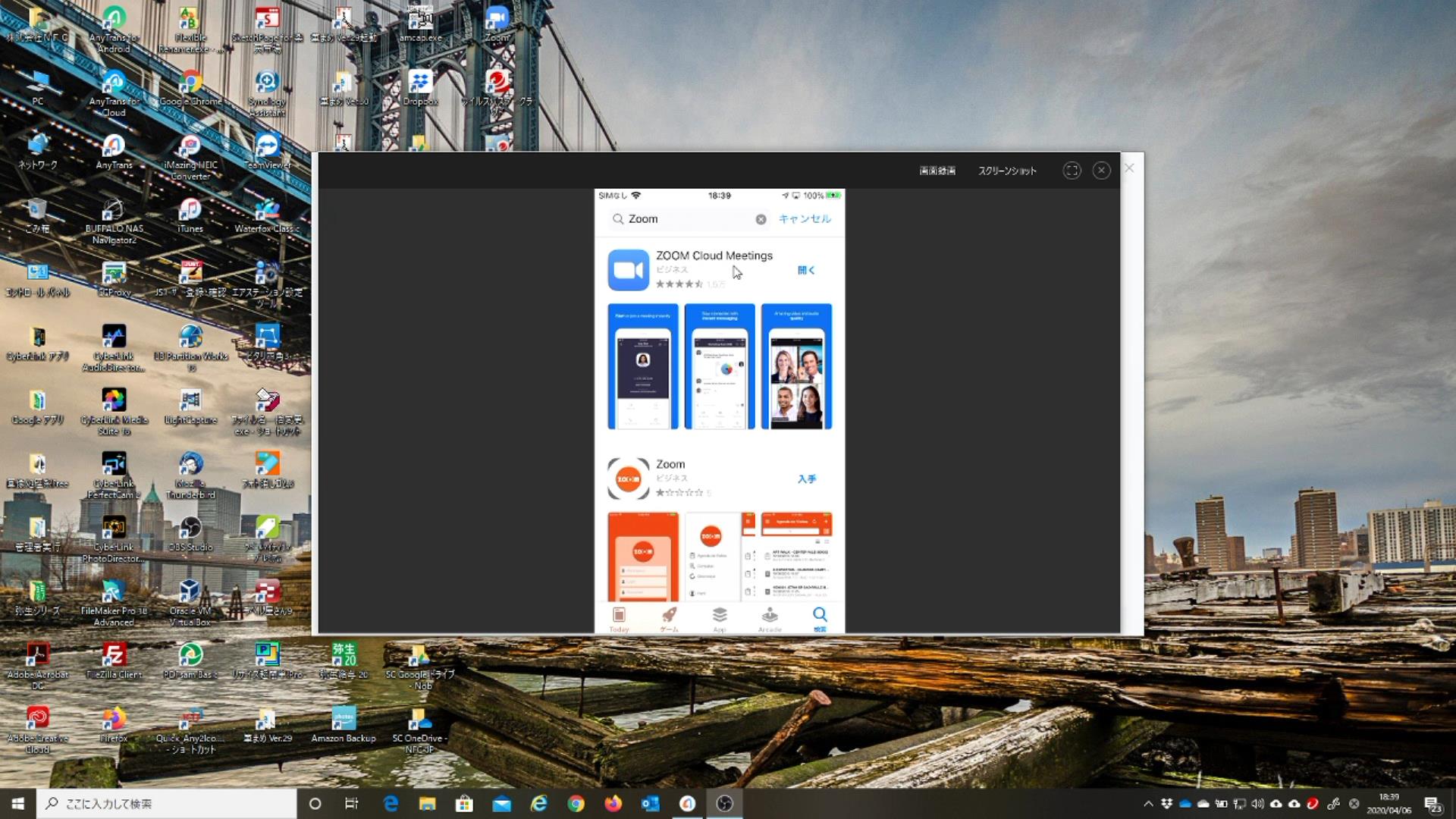
Task: Open the PC desktop icon
Action: coord(37,87)
